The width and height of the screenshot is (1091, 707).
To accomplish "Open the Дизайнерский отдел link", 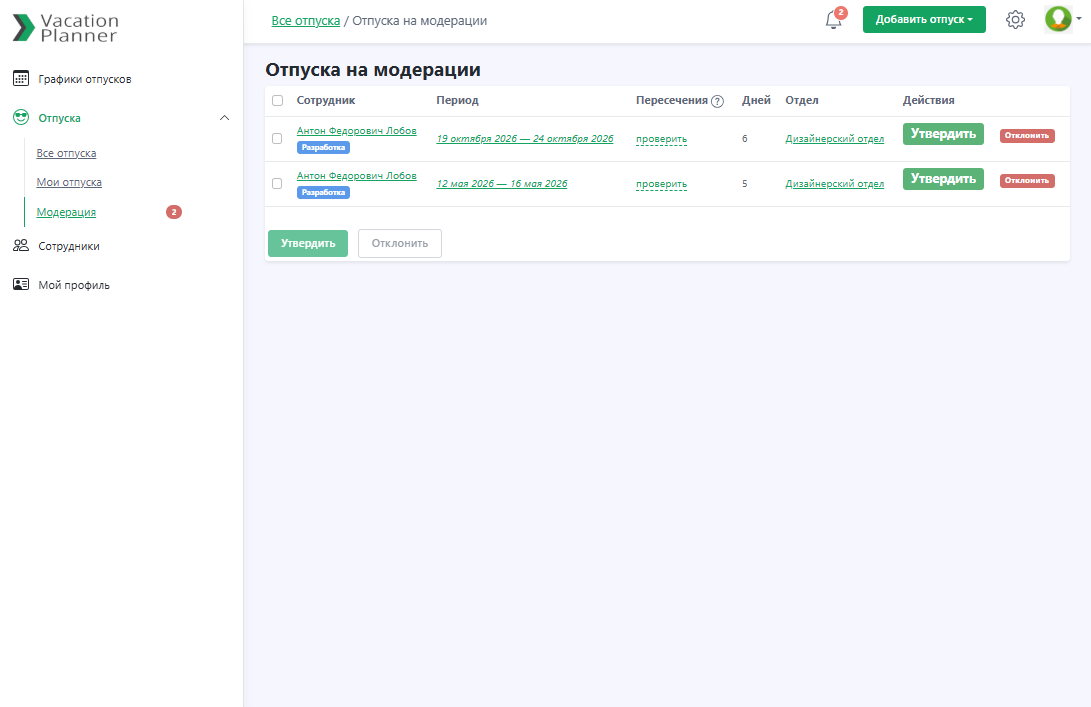I will click(x=835, y=139).
